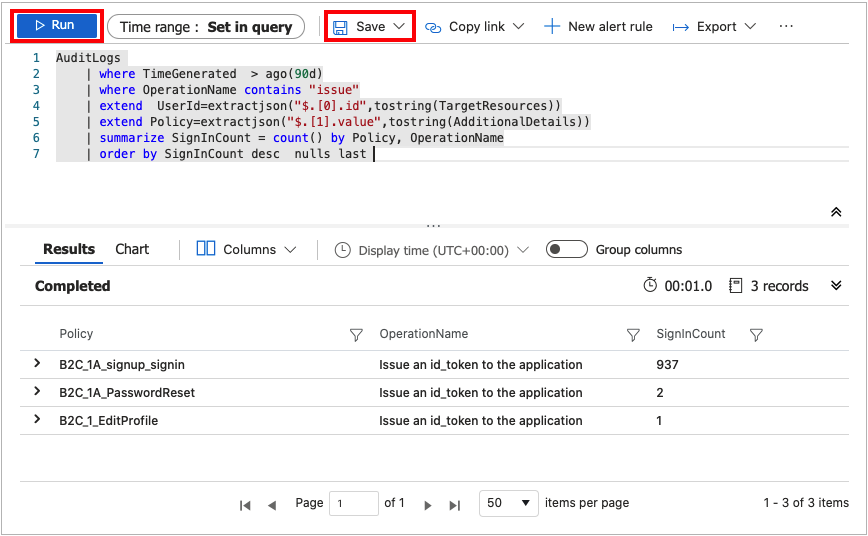Save the current query
The width and height of the screenshot is (868, 536).
coord(370,27)
